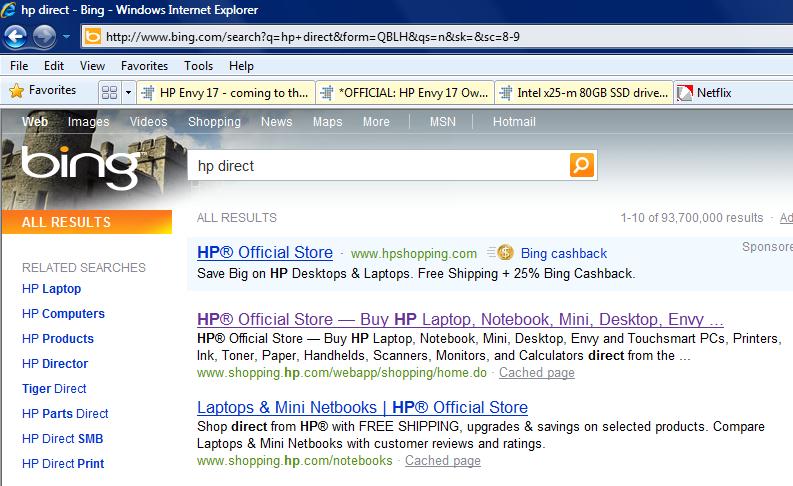The image size is (793, 486).
Task: Open related search HP Direct SMB
Action: 62,438
